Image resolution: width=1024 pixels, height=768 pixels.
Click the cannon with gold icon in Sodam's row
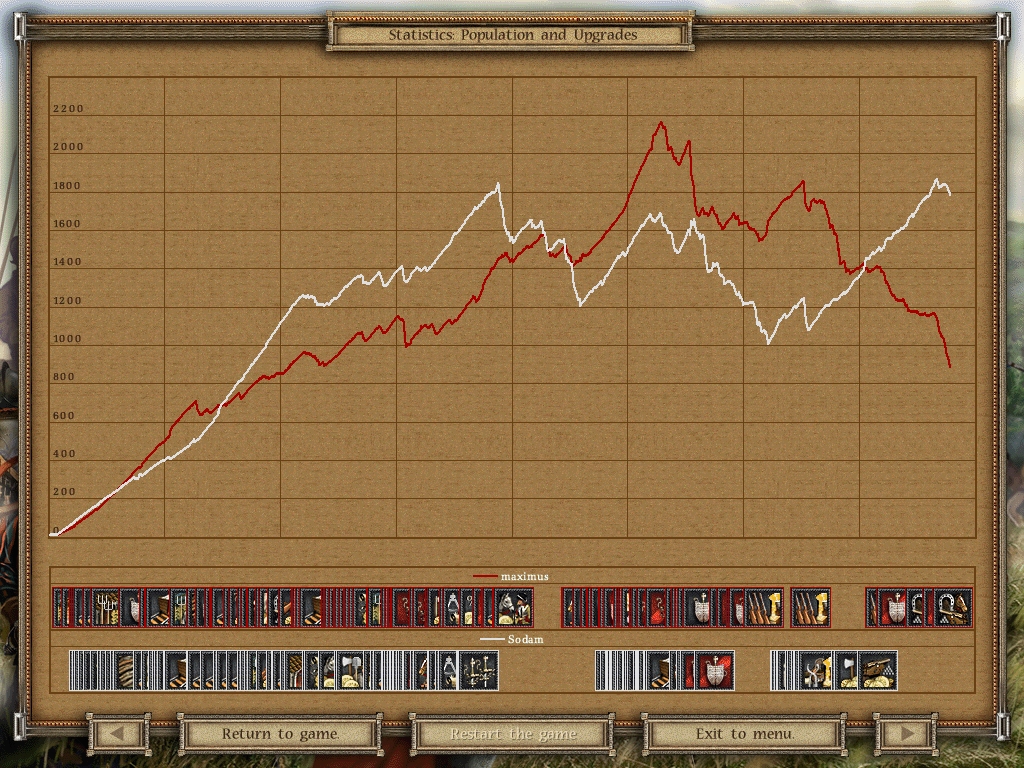click(878, 671)
